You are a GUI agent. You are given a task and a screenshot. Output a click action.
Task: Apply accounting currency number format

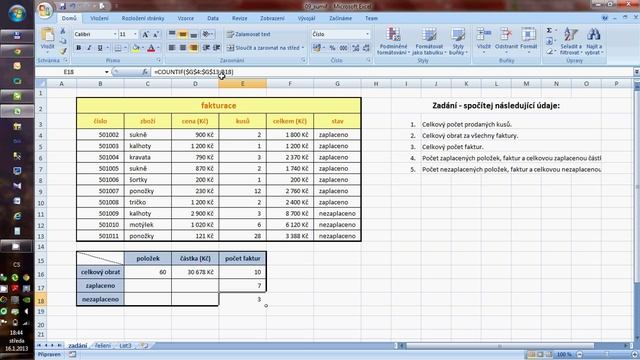click(317, 48)
